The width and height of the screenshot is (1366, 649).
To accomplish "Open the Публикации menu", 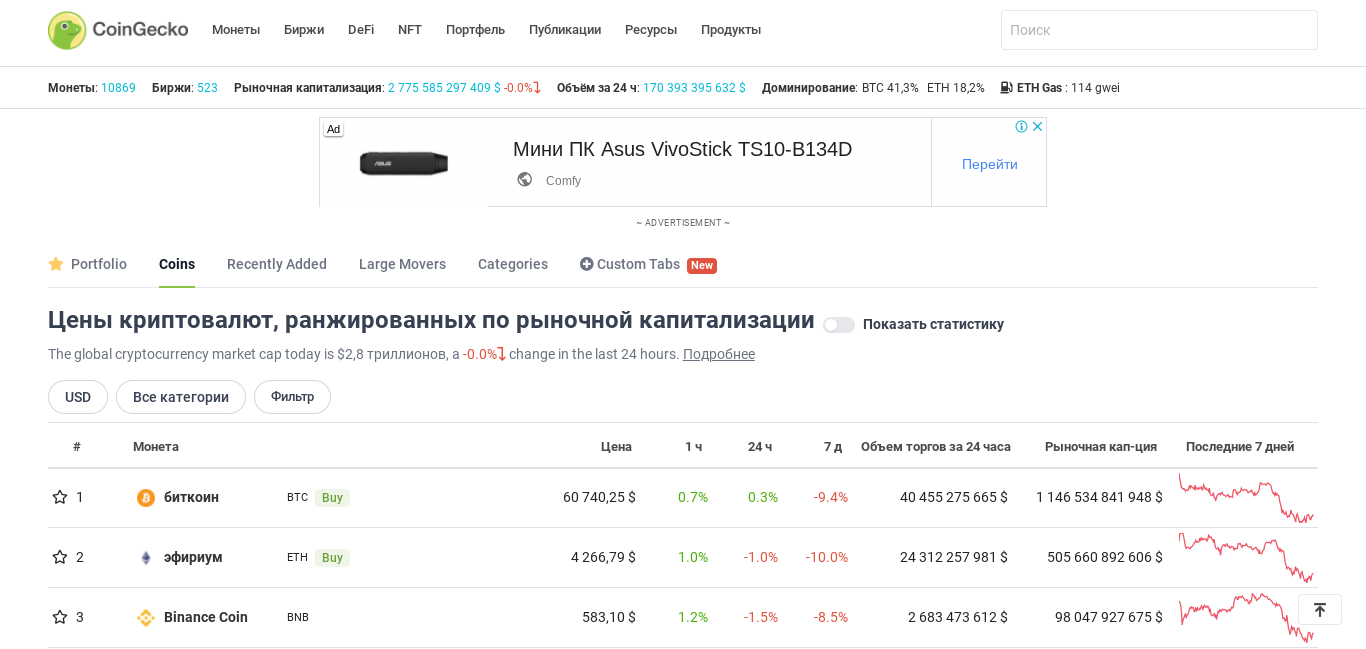I will point(565,30).
